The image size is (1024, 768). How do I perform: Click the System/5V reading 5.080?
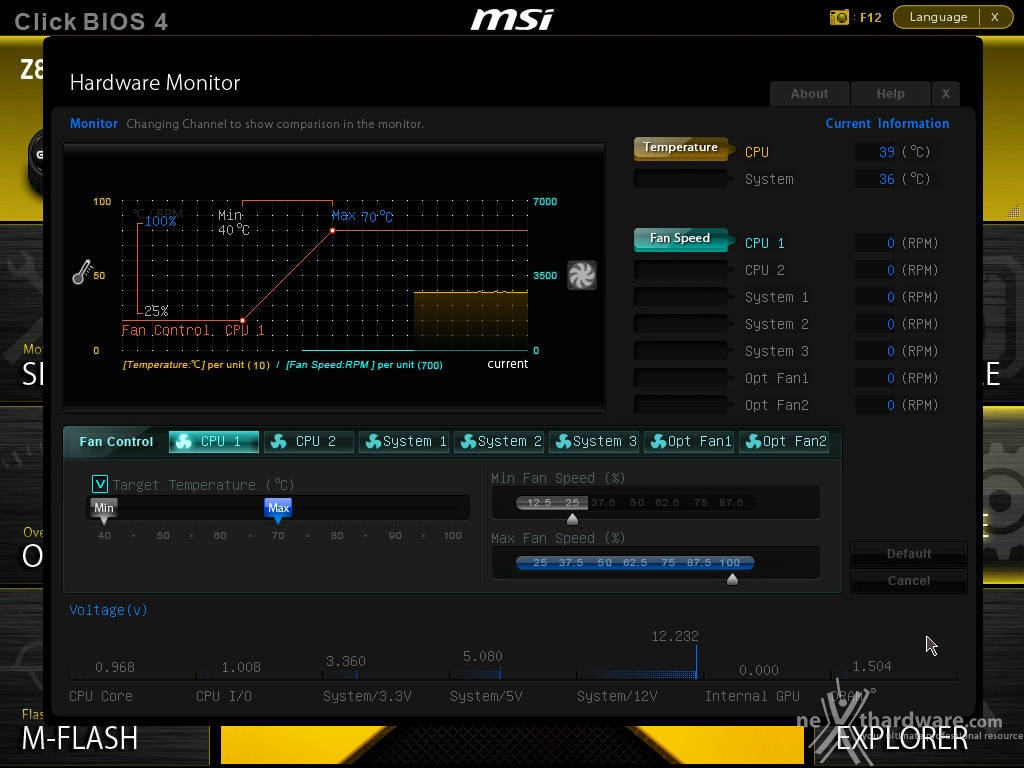pos(483,656)
